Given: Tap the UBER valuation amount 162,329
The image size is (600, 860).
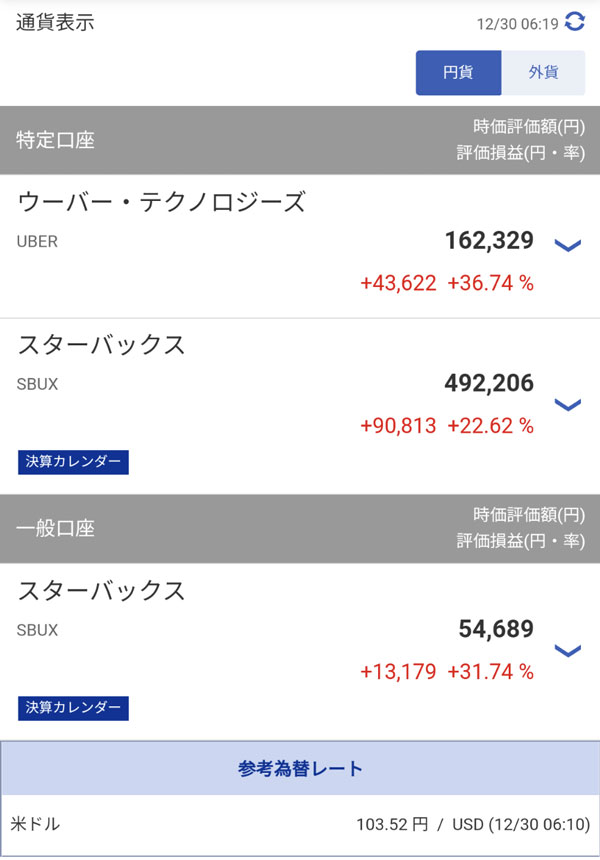Looking at the screenshot, I should click(x=489, y=240).
